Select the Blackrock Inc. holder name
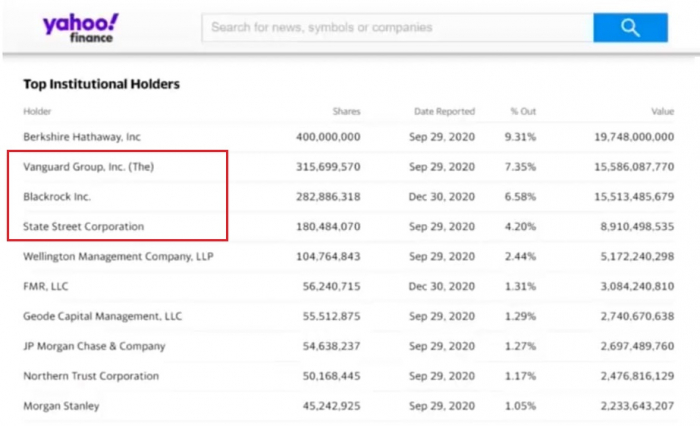This screenshot has width=700, height=426. tap(57, 196)
